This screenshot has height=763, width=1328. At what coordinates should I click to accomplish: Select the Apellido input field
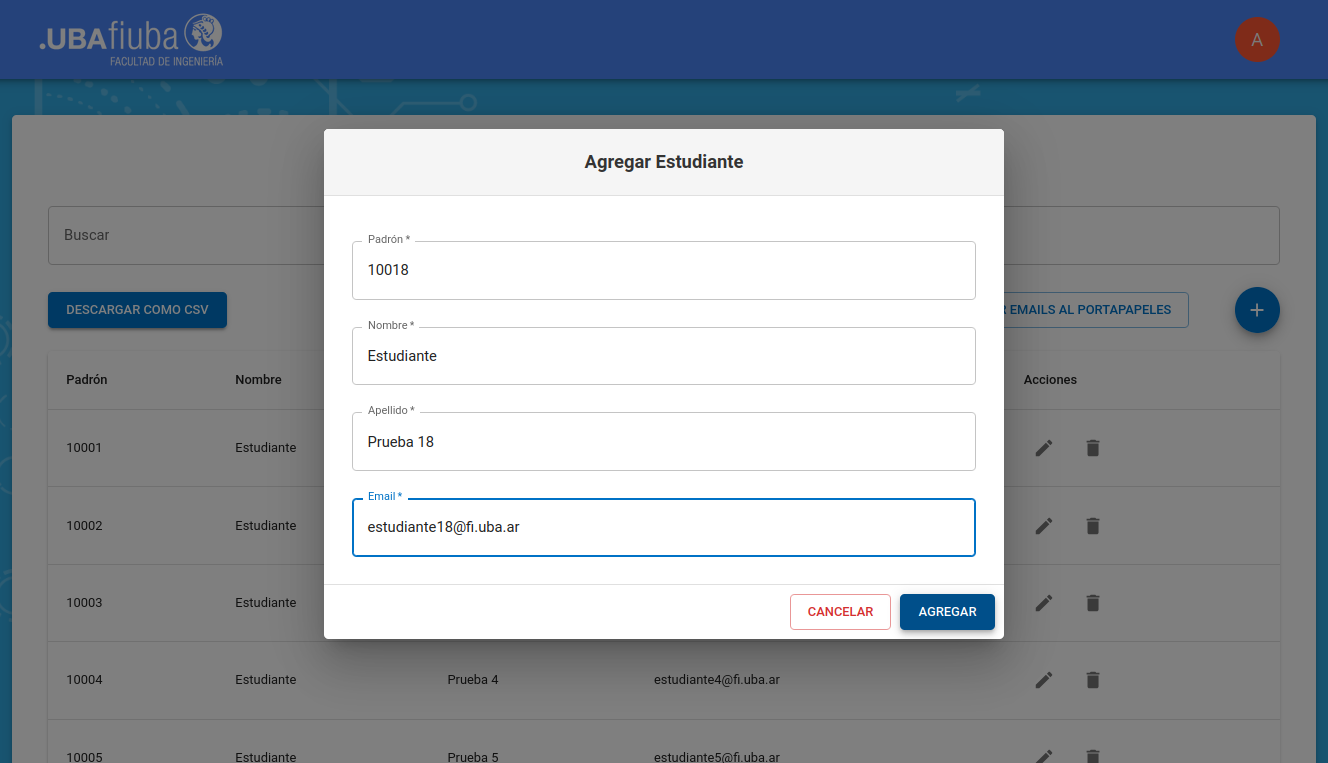click(663, 442)
